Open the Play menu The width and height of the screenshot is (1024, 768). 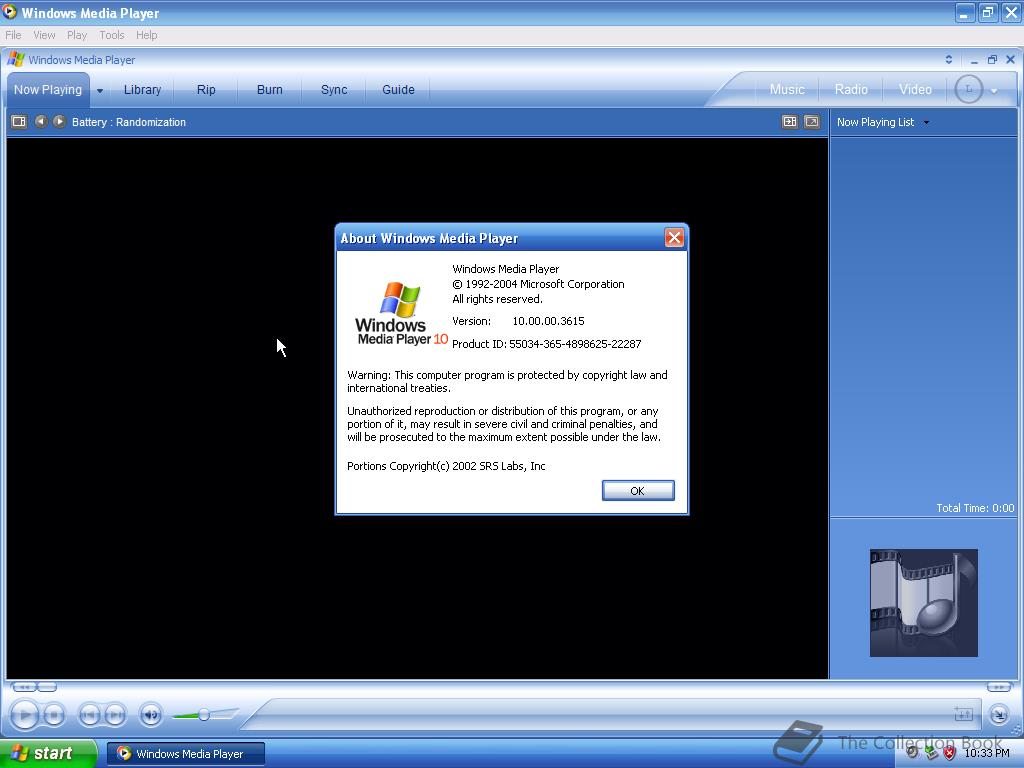click(x=76, y=35)
